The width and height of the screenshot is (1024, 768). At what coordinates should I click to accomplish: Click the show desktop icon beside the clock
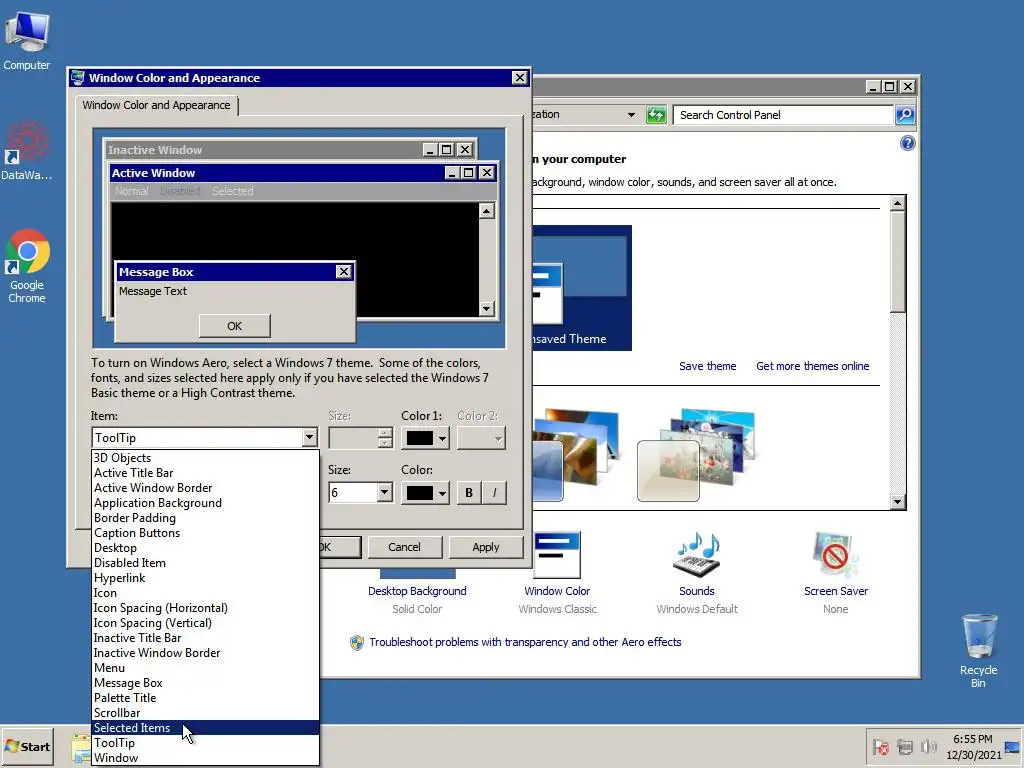pyautogui.click(x=1012, y=747)
